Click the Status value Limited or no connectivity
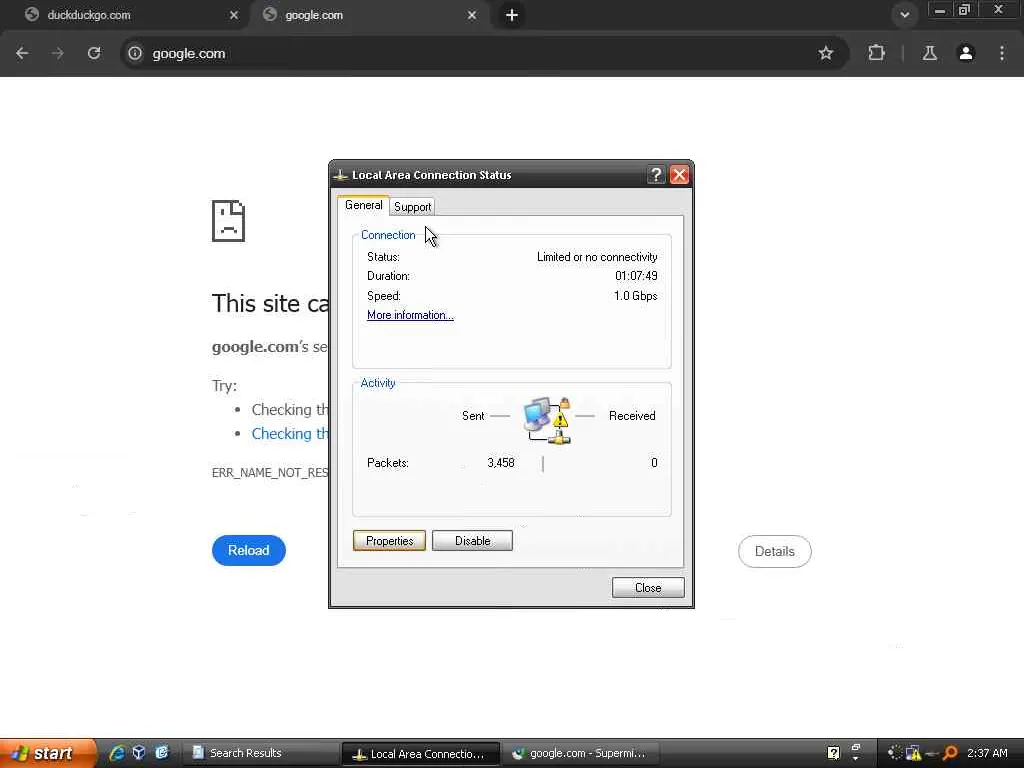 tap(597, 257)
